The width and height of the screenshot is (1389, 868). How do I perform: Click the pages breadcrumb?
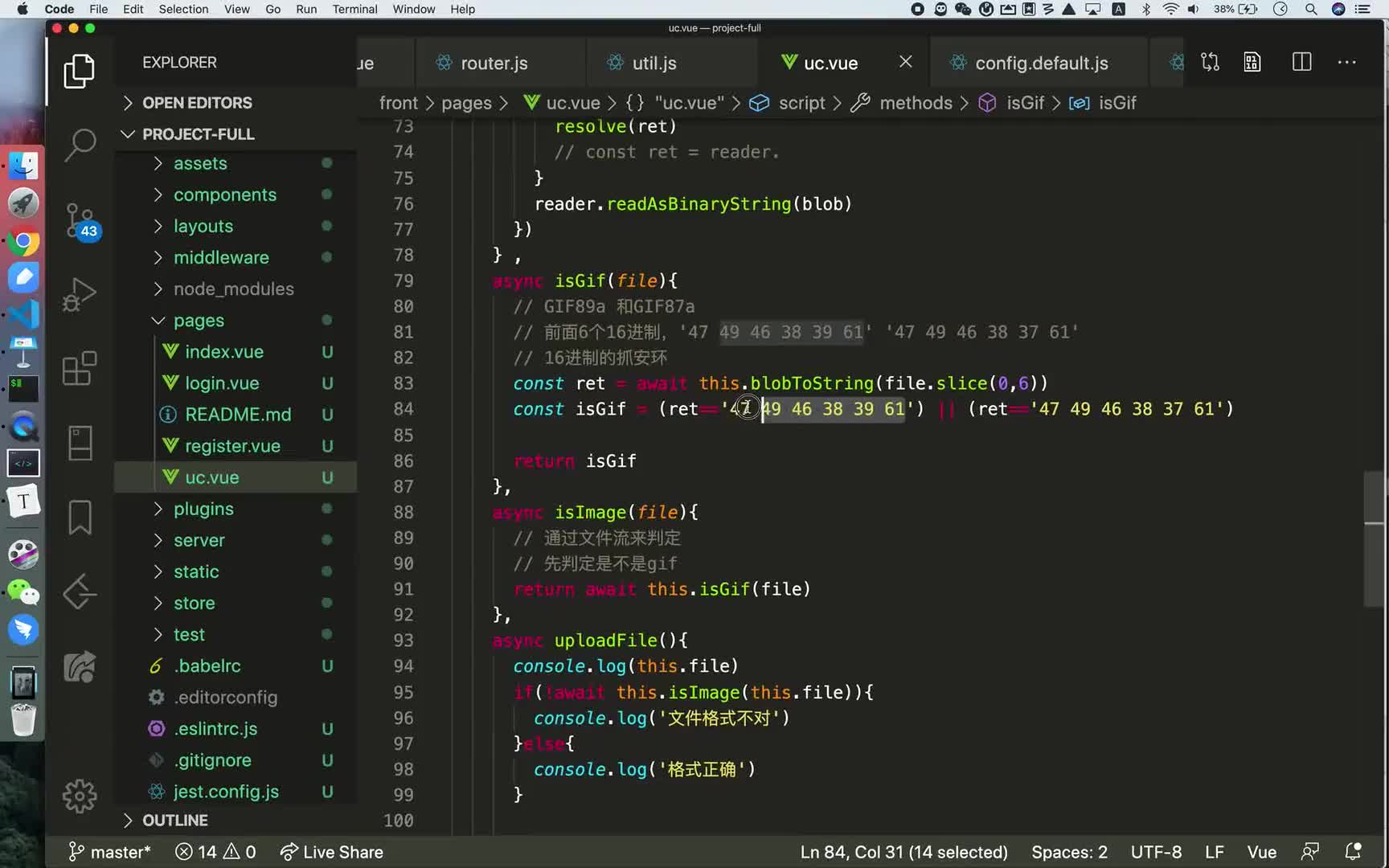tap(466, 103)
